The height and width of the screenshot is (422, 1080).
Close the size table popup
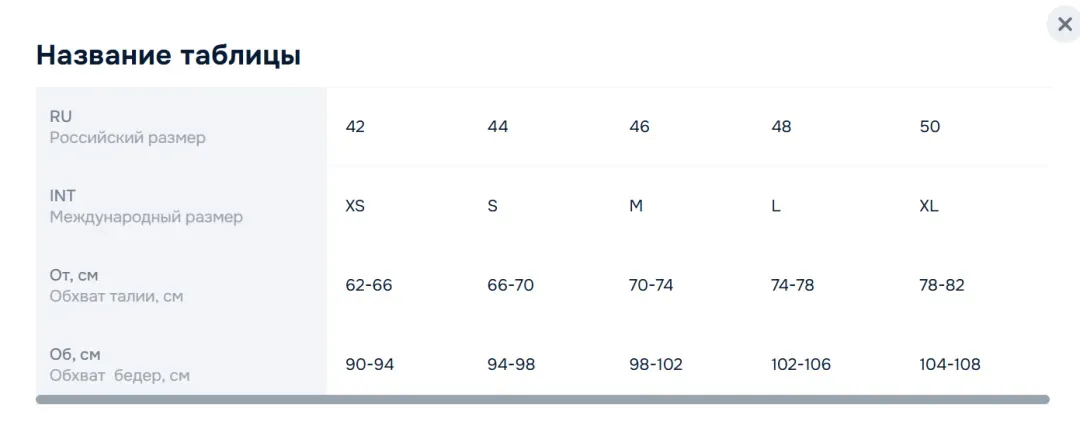(1063, 25)
